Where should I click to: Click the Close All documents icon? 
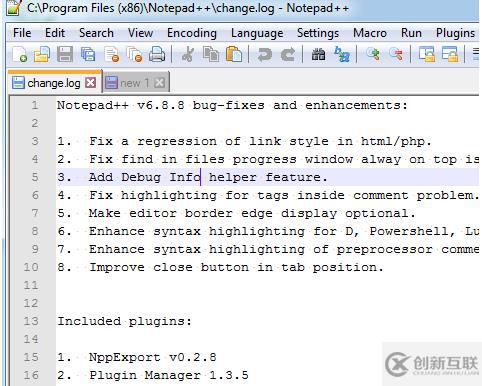point(134,54)
